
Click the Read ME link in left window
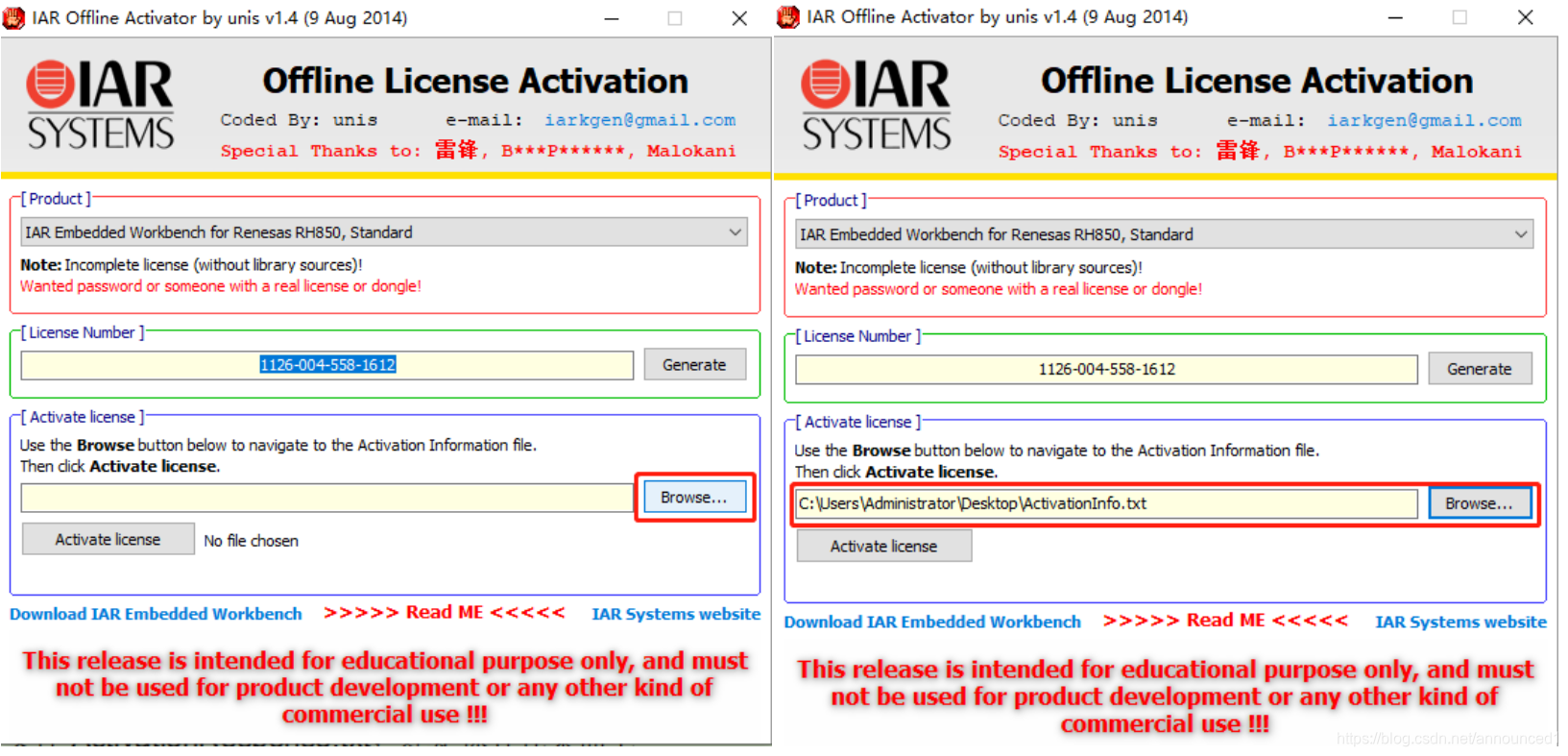445,613
